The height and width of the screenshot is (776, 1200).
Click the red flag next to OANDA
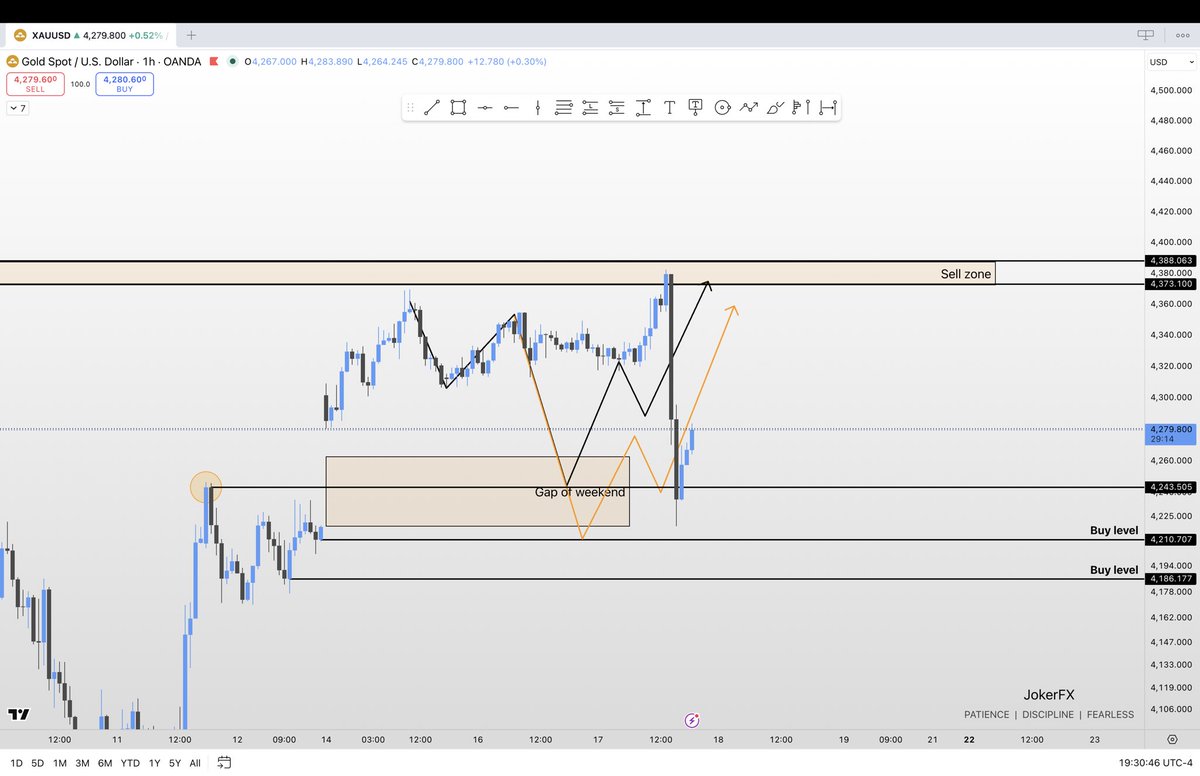coord(213,62)
